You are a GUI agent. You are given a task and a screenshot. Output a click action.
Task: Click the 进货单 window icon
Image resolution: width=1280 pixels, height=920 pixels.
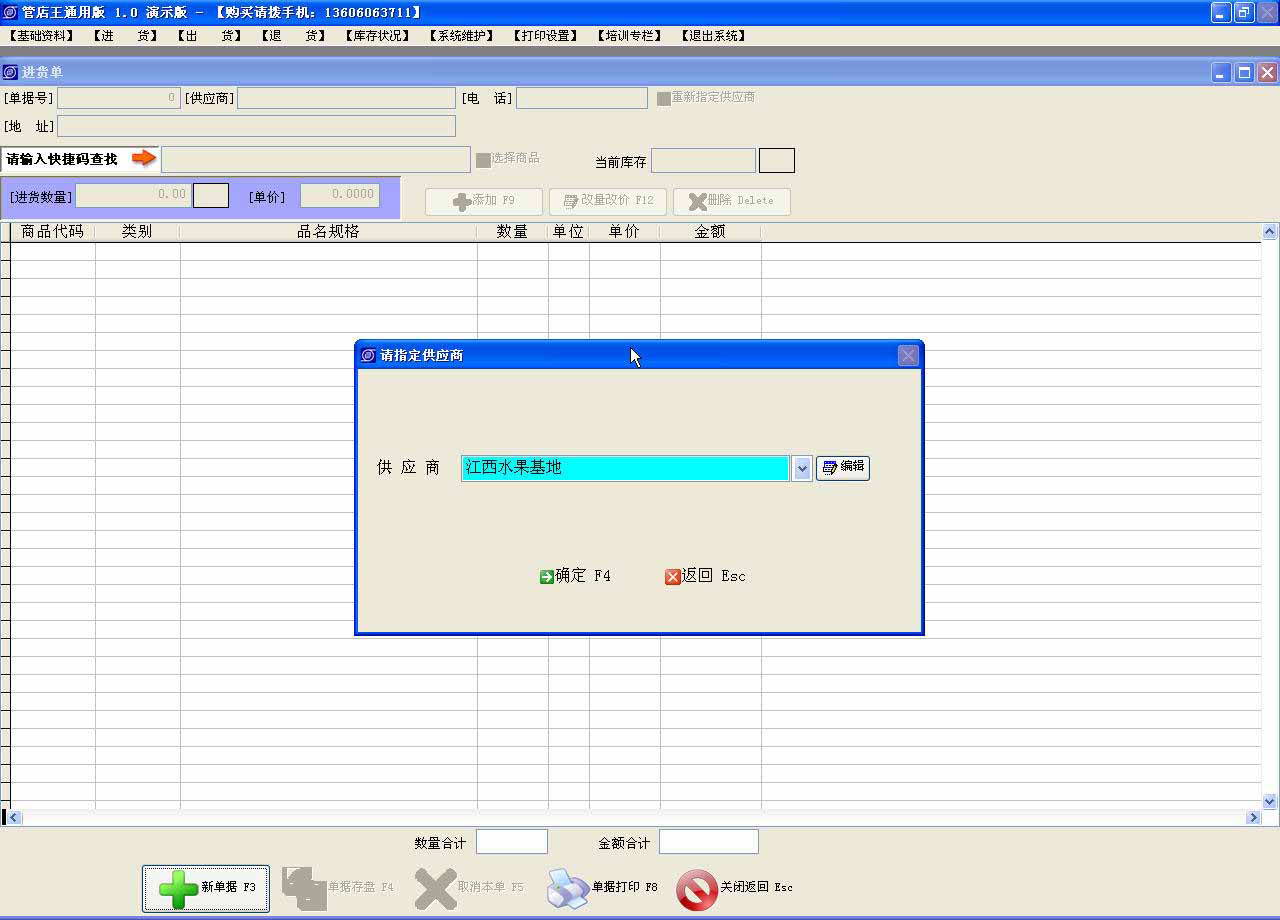click(10, 72)
